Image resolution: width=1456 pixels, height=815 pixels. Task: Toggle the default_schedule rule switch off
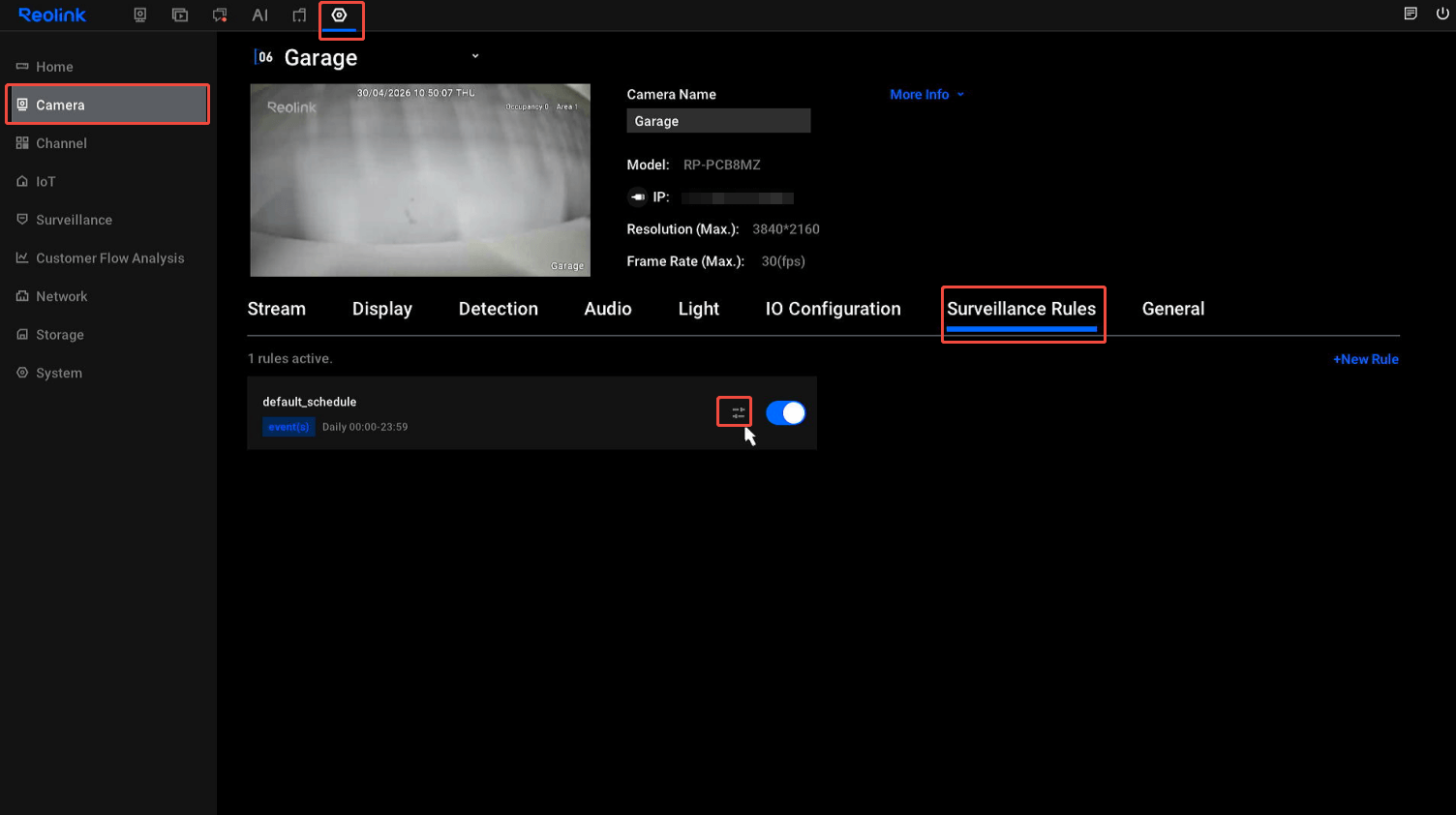click(x=785, y=413)
